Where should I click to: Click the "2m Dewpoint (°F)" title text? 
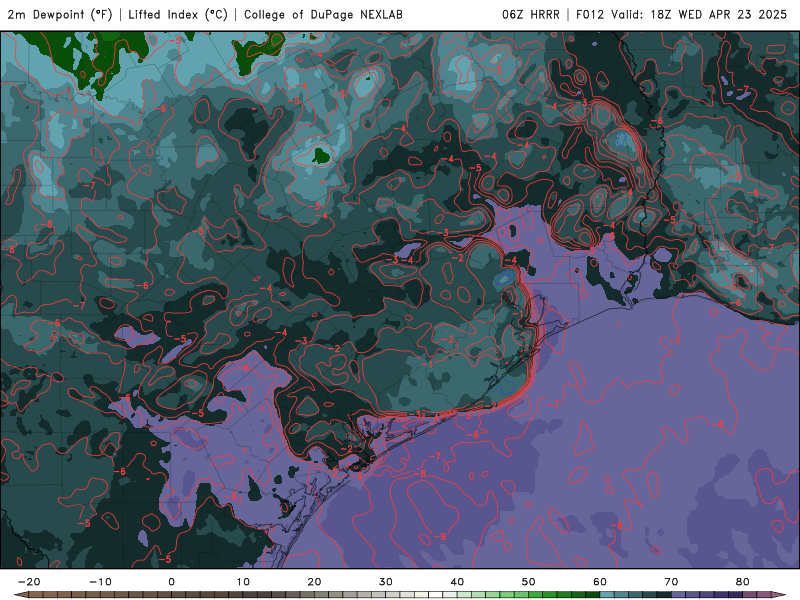(60, 15)
